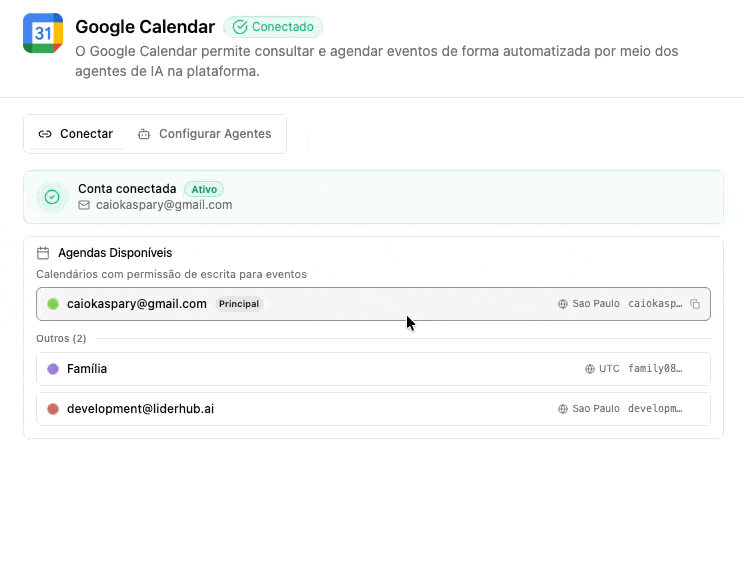
Task: Copy the caiokasp… calendar ID
Action: (695, 304)
